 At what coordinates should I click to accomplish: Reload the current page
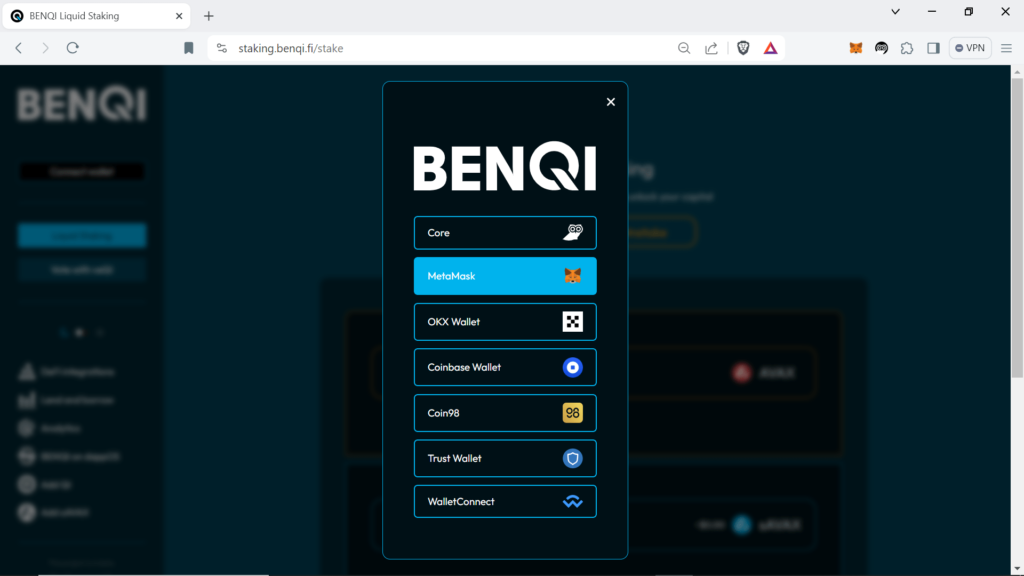click(x=73, y=48)
